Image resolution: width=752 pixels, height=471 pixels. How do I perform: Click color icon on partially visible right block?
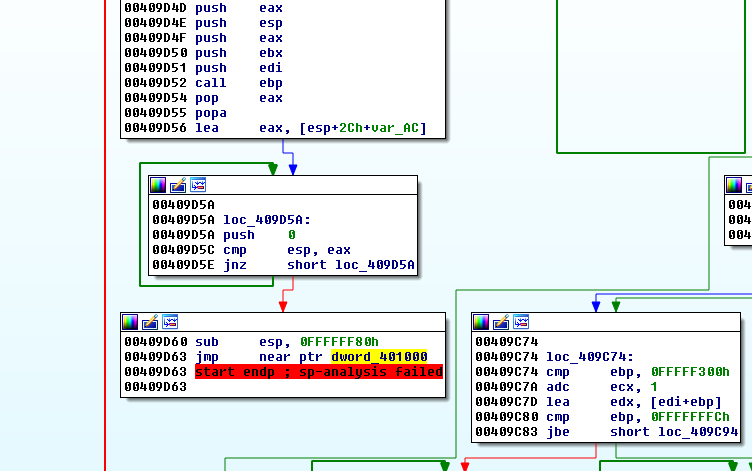(734, 185)
